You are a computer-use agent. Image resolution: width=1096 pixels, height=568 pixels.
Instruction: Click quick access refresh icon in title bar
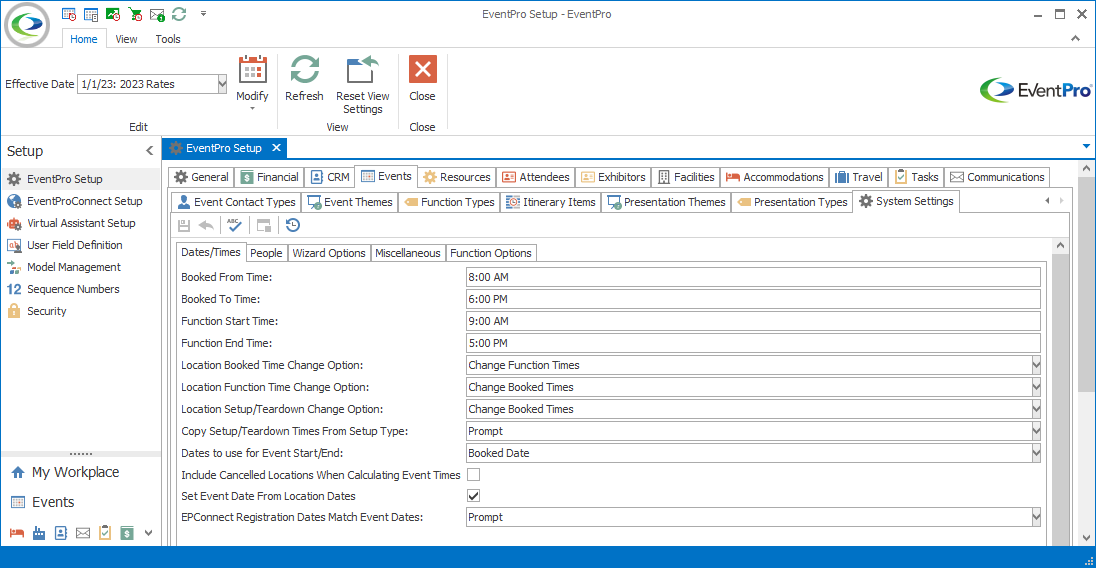(x=179, y=14)
